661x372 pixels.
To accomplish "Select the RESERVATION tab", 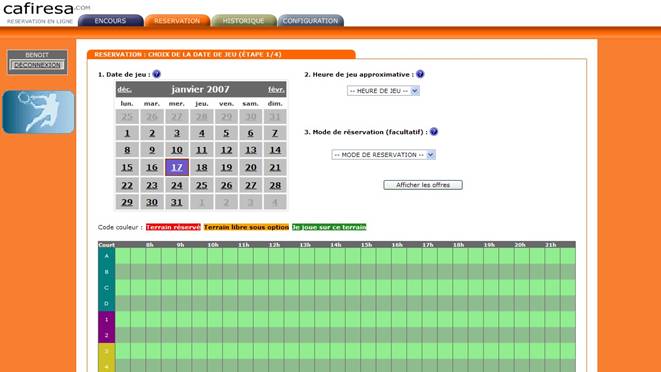I will [177, 21].
